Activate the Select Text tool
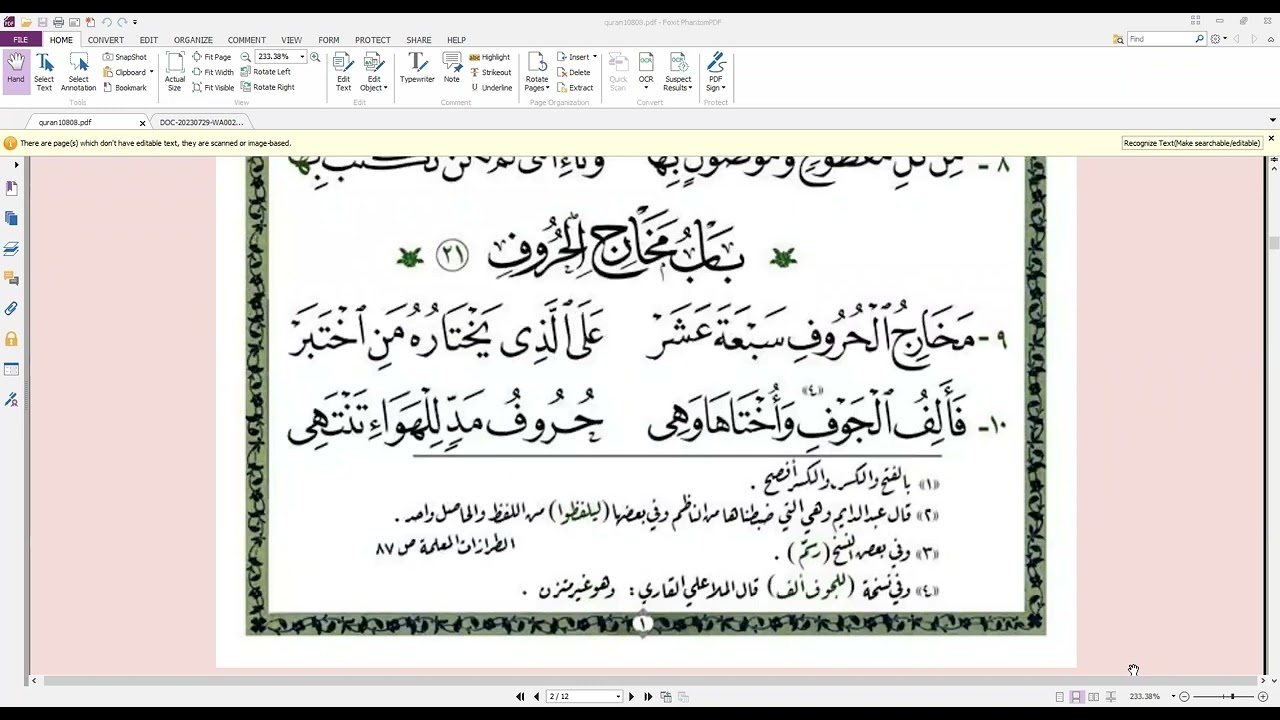1280x720 pixels. (44, 72)
